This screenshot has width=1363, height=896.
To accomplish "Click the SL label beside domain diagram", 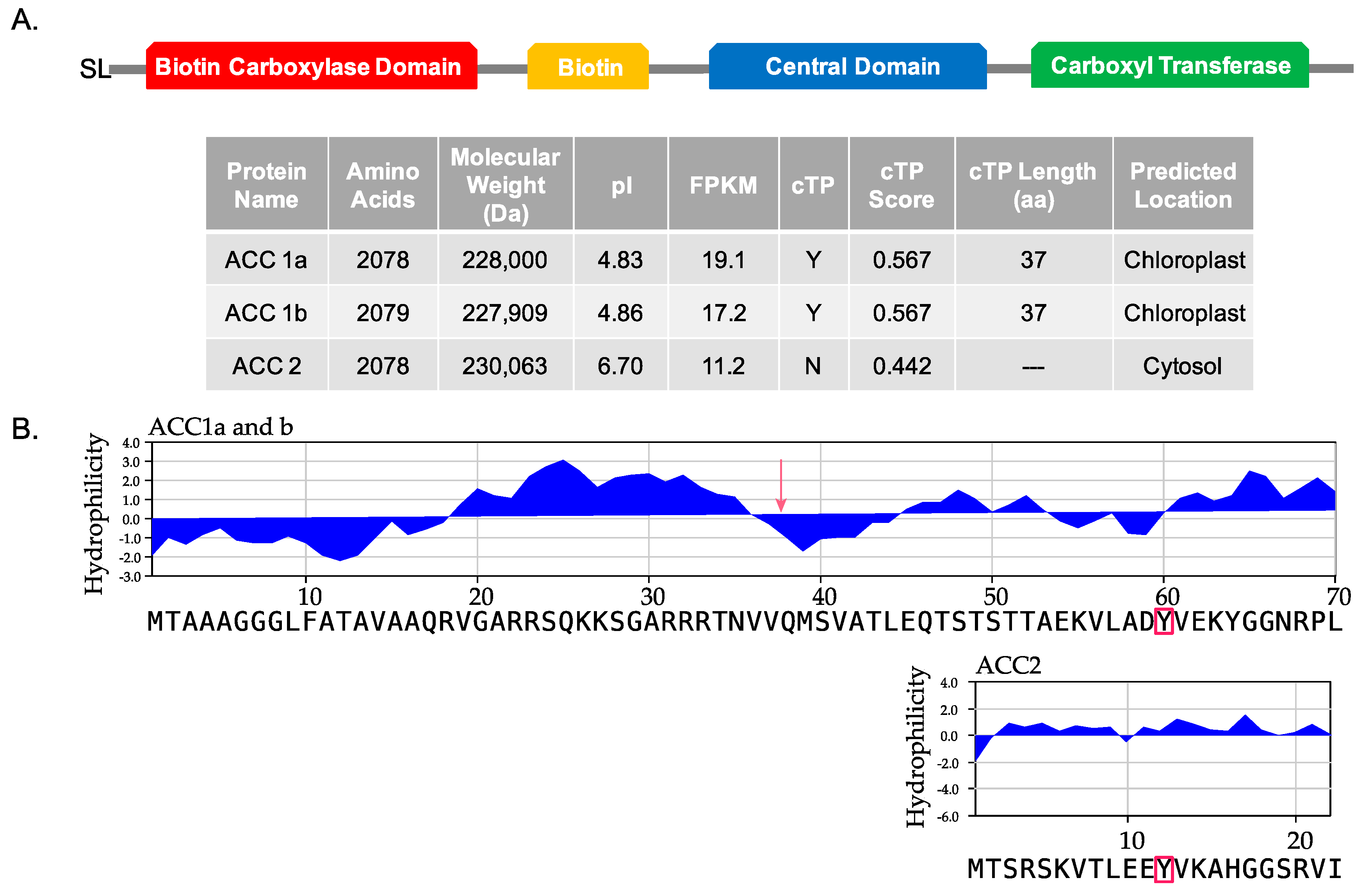I will (94, 69).
